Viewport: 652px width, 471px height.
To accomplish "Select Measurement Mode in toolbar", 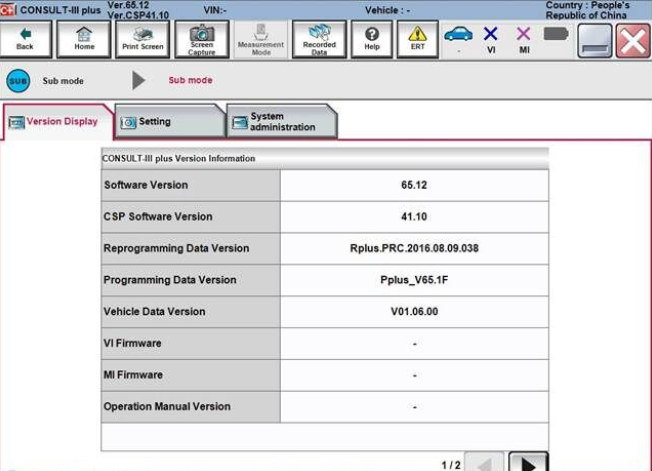I will pyautogui.click(x=261, y=39).
